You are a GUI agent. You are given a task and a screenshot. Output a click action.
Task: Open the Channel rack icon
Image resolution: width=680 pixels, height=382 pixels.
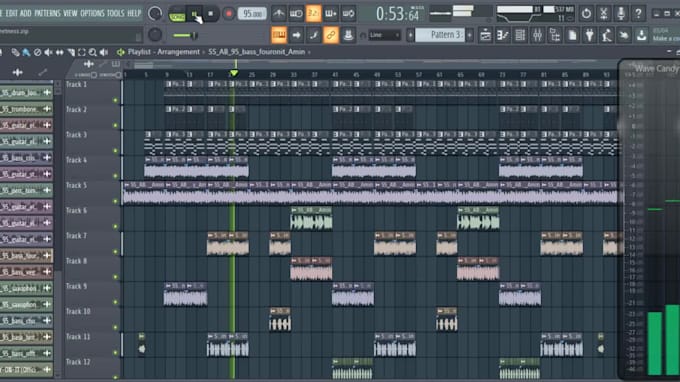point(520,35)
